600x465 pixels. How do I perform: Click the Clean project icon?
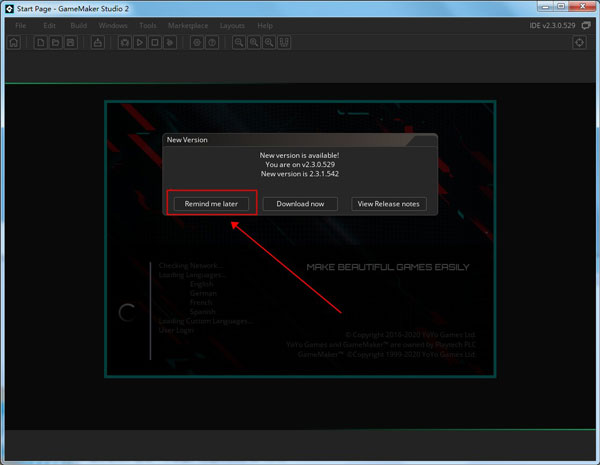pos(171,43)
